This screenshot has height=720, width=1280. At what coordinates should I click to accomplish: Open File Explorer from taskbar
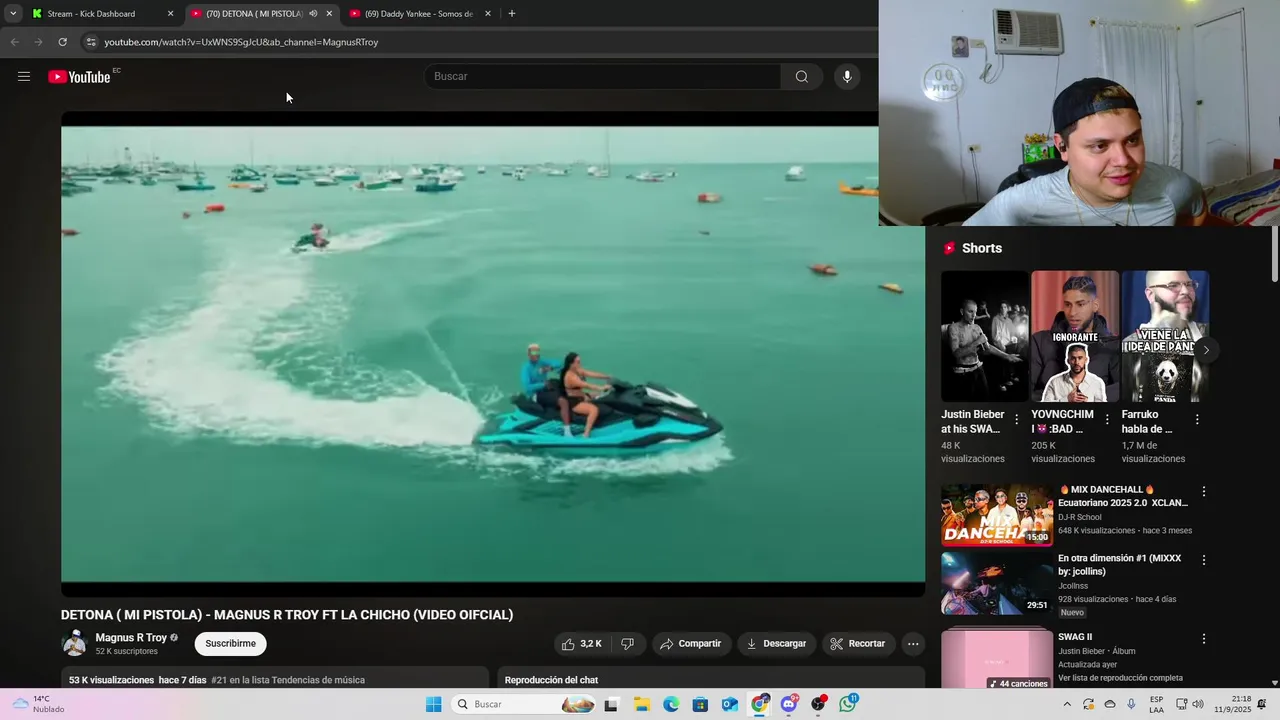pyautogui.click(x=641, y=704)
